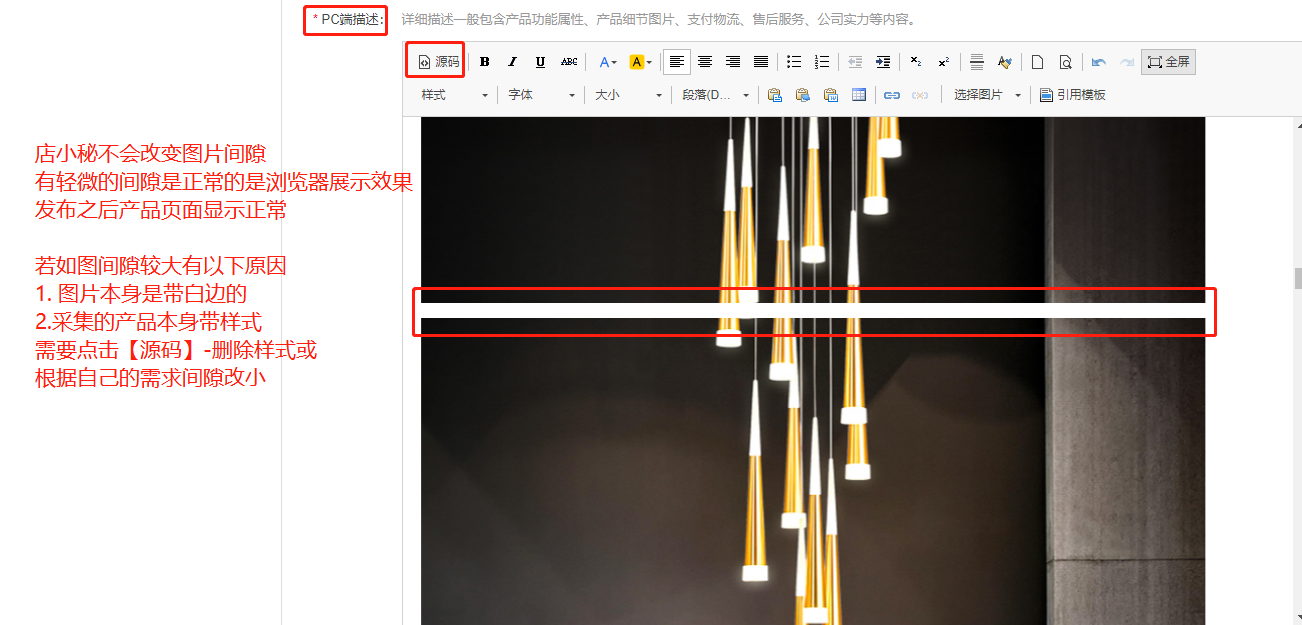Apply superscript formatting
1302x625 pixels.
pyautogui.click(x=944, y=62)
